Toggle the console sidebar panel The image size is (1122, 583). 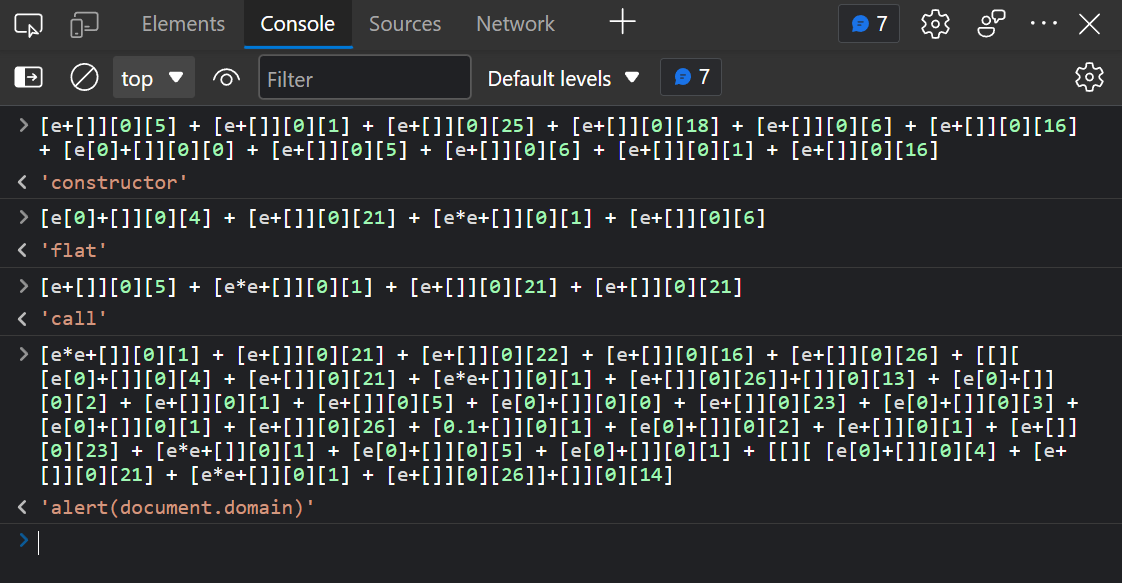(29, 78)
